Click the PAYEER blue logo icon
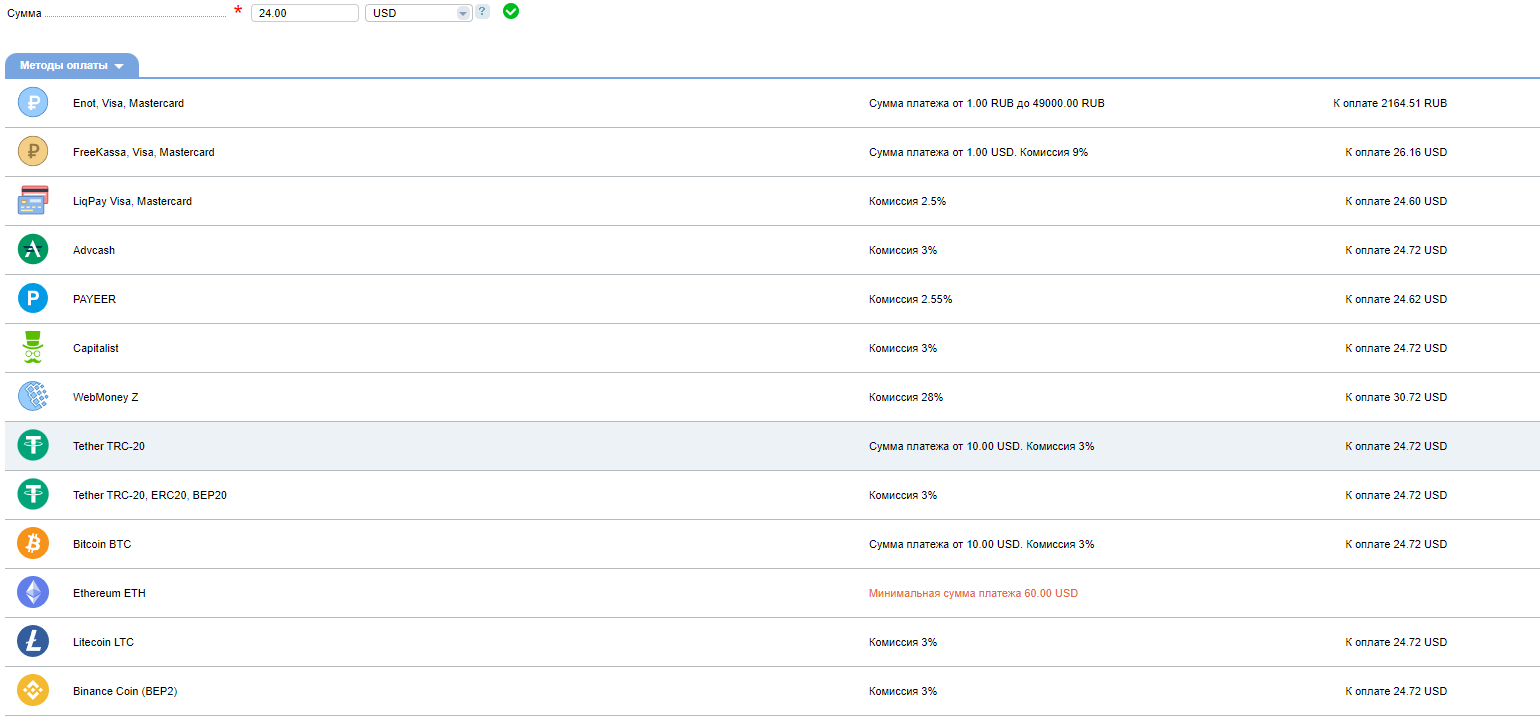Image resolution: width=1540 pixels, height=716 pixels. (33, 298)
